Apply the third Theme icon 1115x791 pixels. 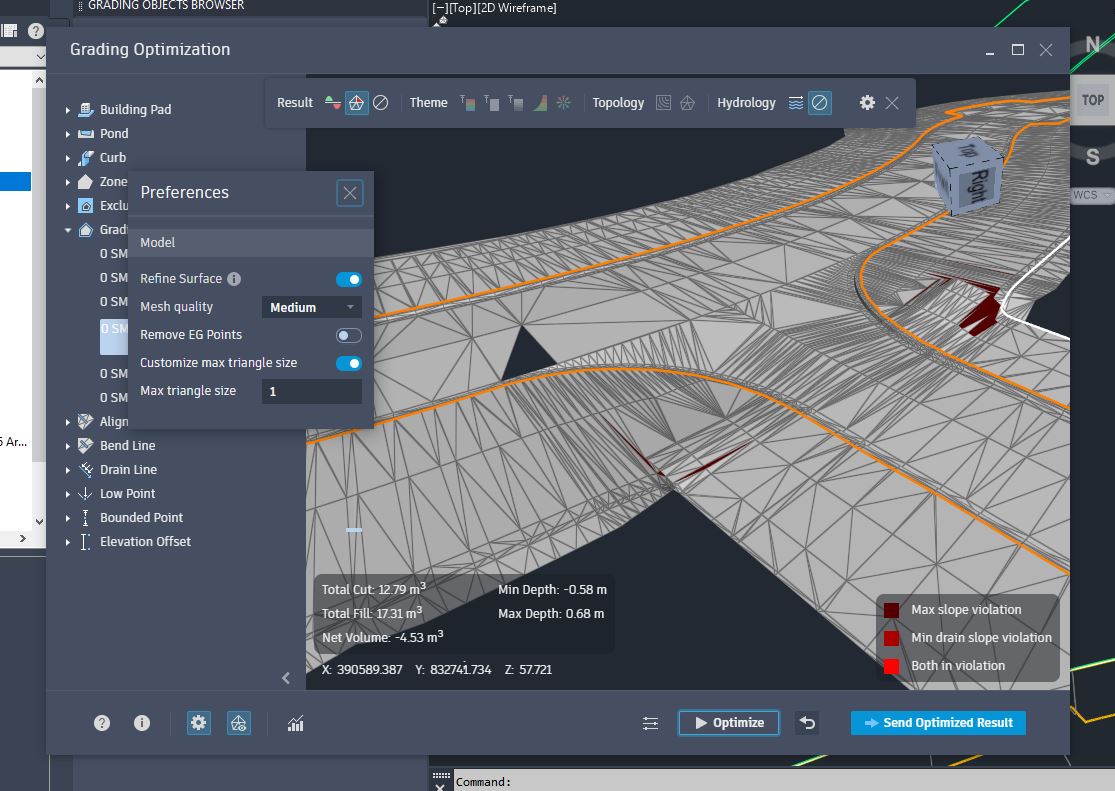[516, 102]
